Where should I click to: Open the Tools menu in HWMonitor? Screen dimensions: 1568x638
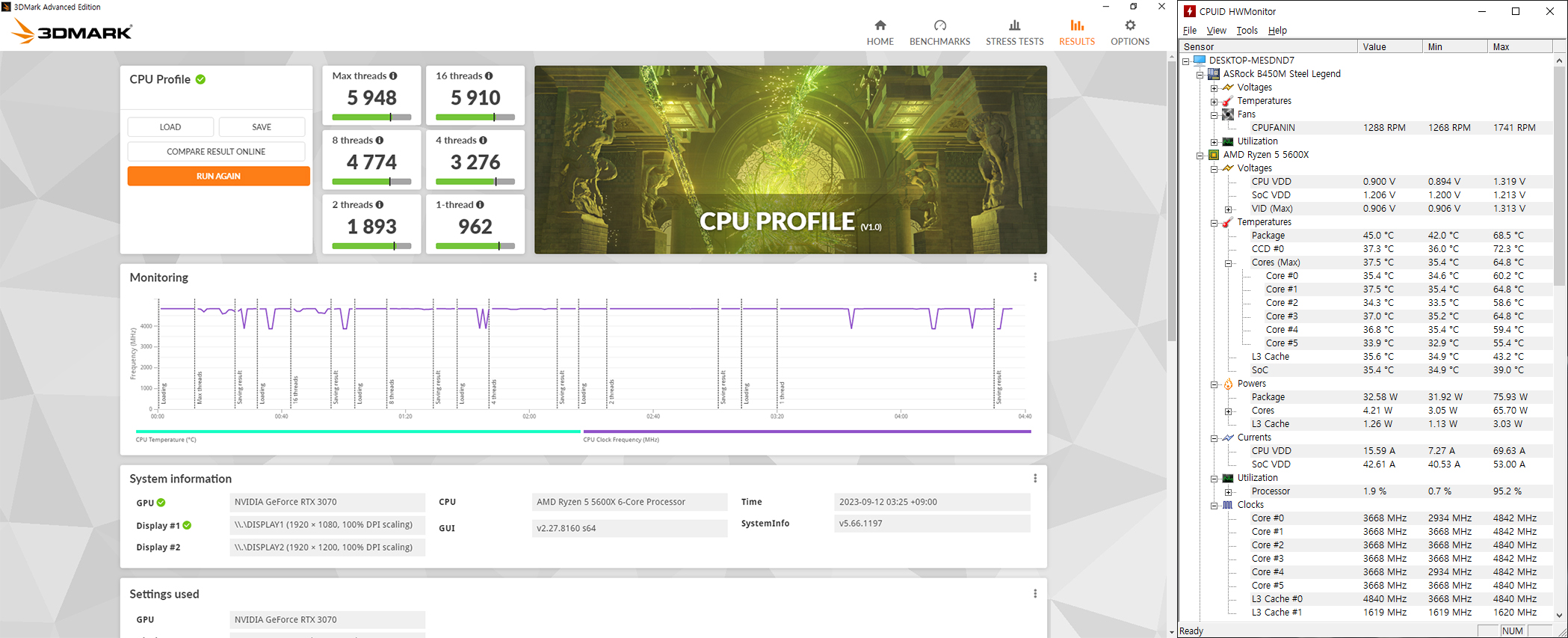click(x=1247, y=31)
